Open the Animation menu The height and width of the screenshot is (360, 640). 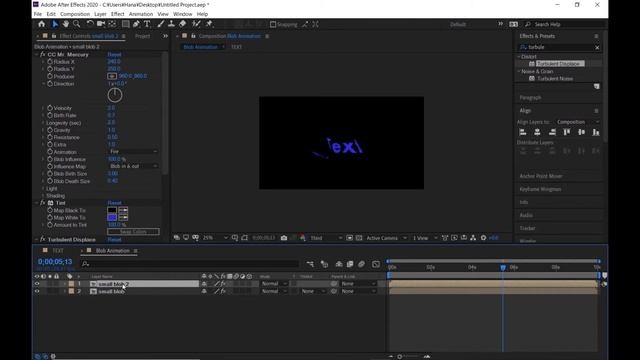tap(141, 14)
